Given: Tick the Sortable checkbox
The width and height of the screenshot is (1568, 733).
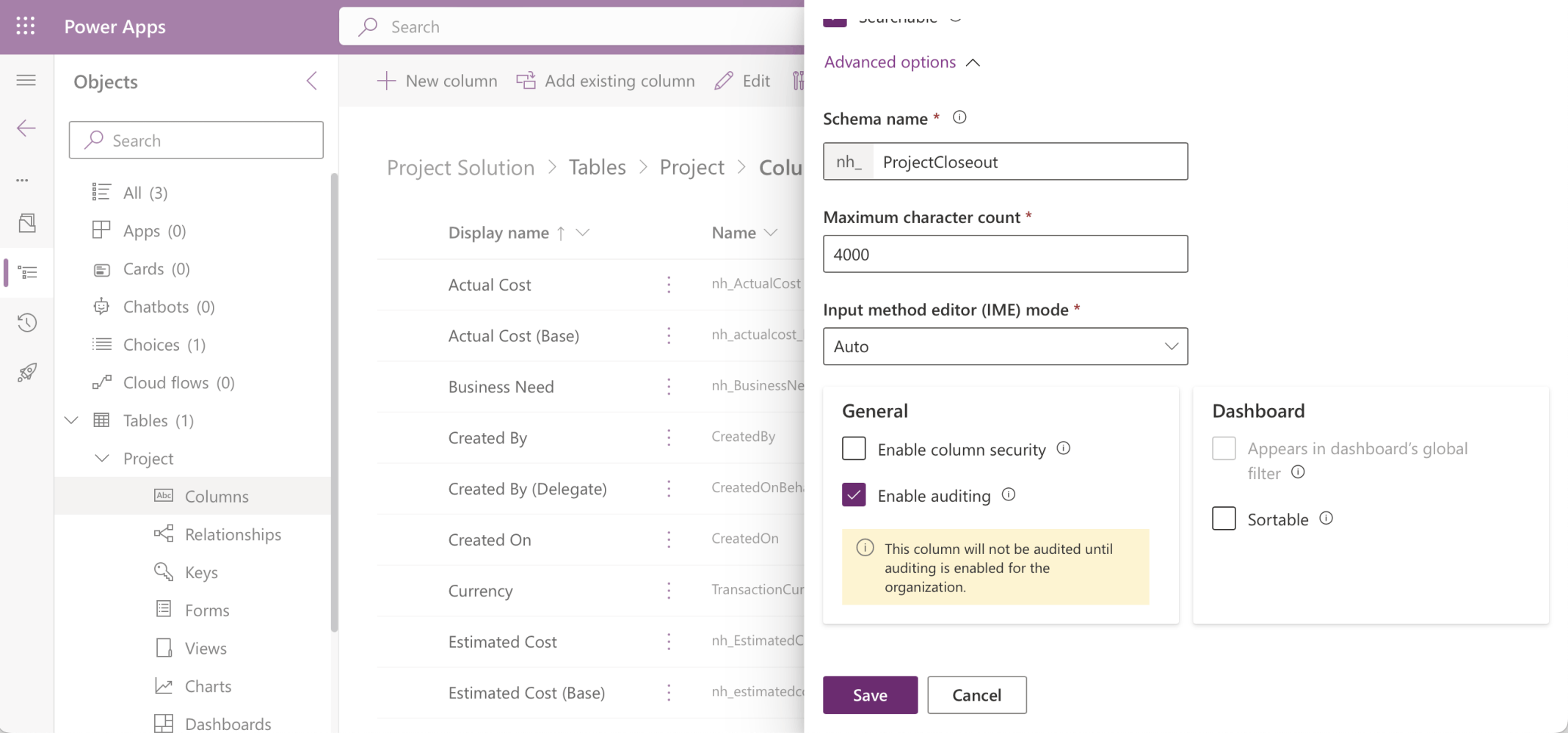Looking at the screenshot, I should tap(1224, 519).
